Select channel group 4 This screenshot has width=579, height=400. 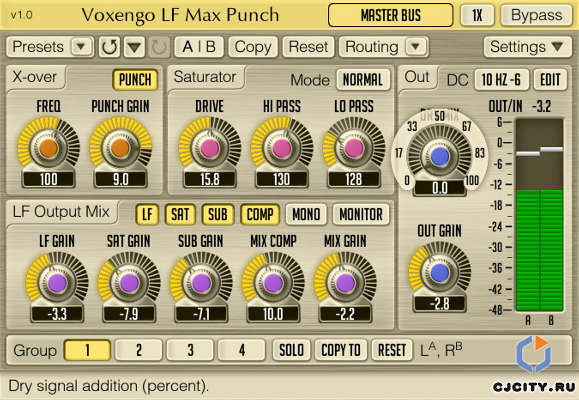pos(241,350)
